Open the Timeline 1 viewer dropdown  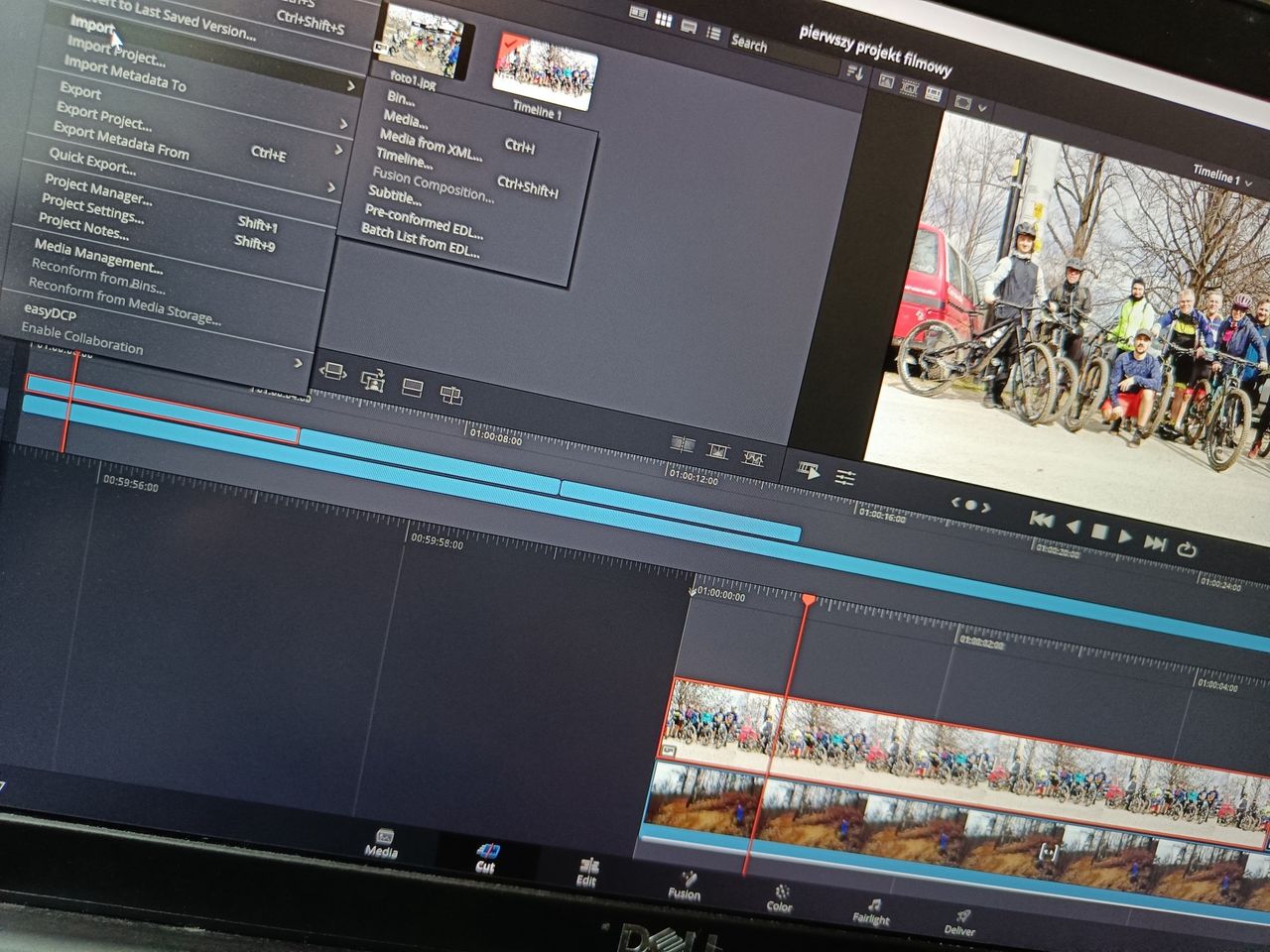1221,177
